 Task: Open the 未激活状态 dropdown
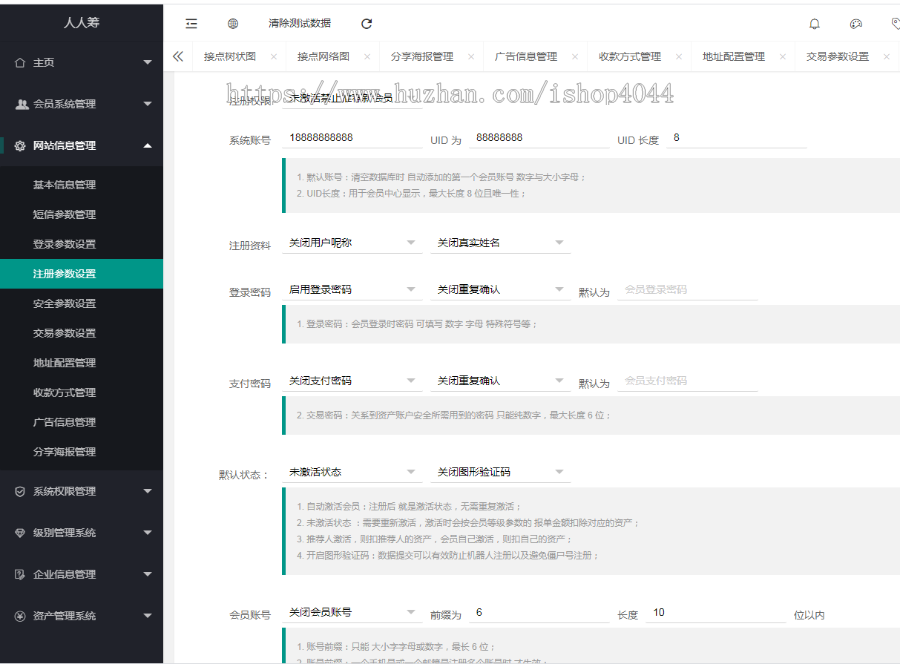click(352, 472)
